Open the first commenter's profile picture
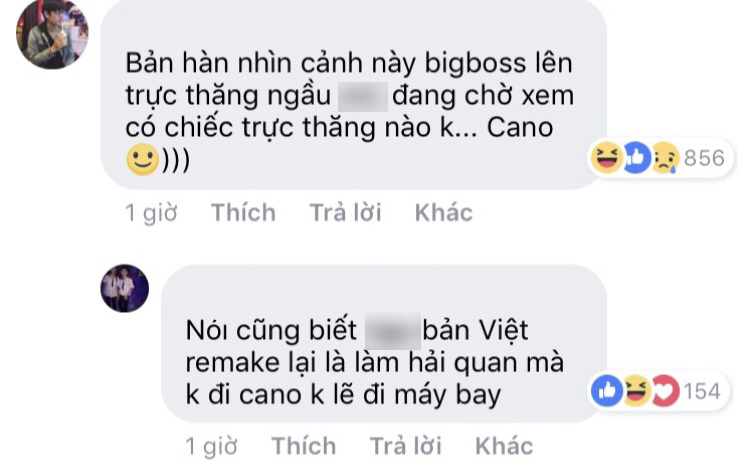 [52, 33]
